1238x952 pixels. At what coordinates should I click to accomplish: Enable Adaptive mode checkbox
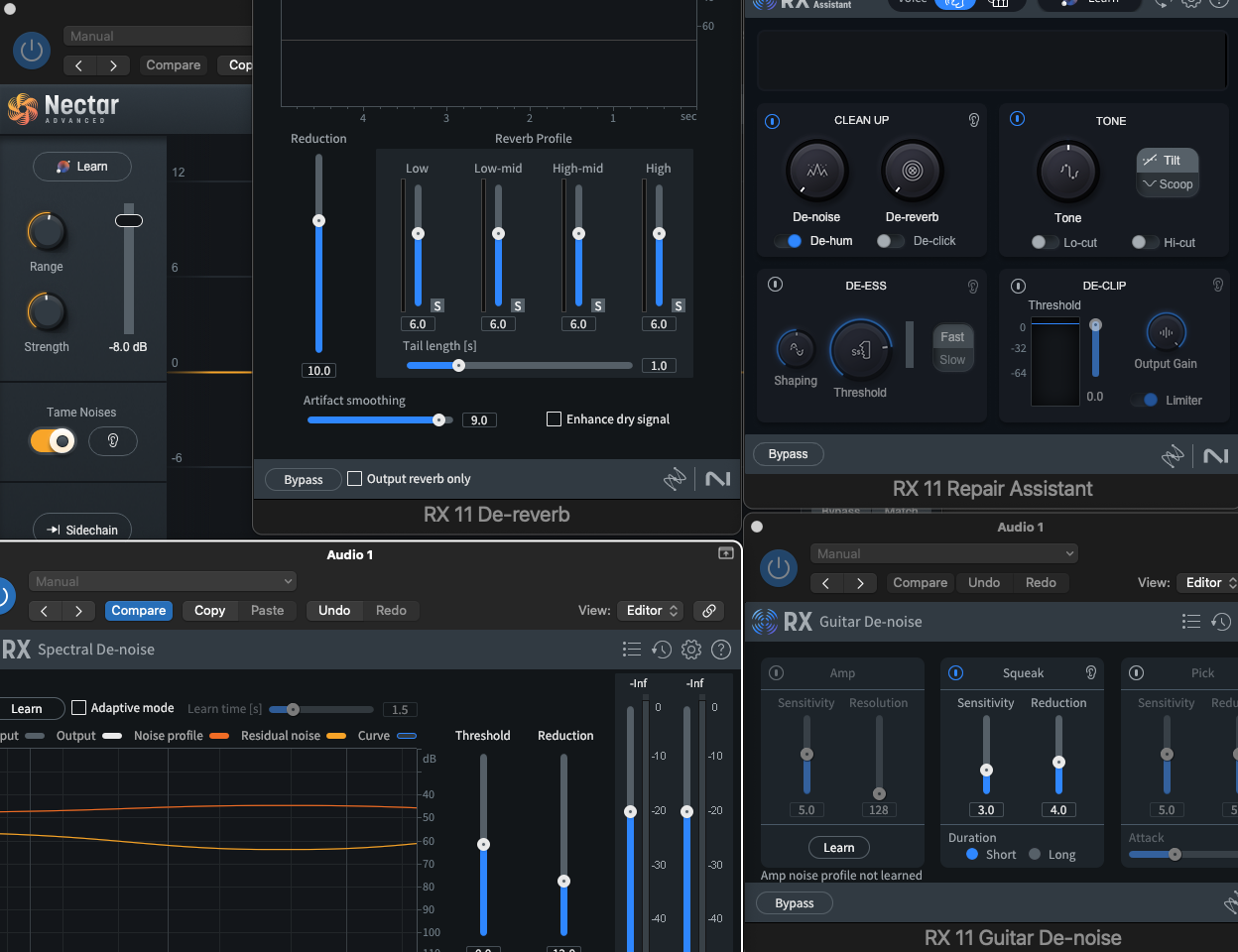point(79,708)
